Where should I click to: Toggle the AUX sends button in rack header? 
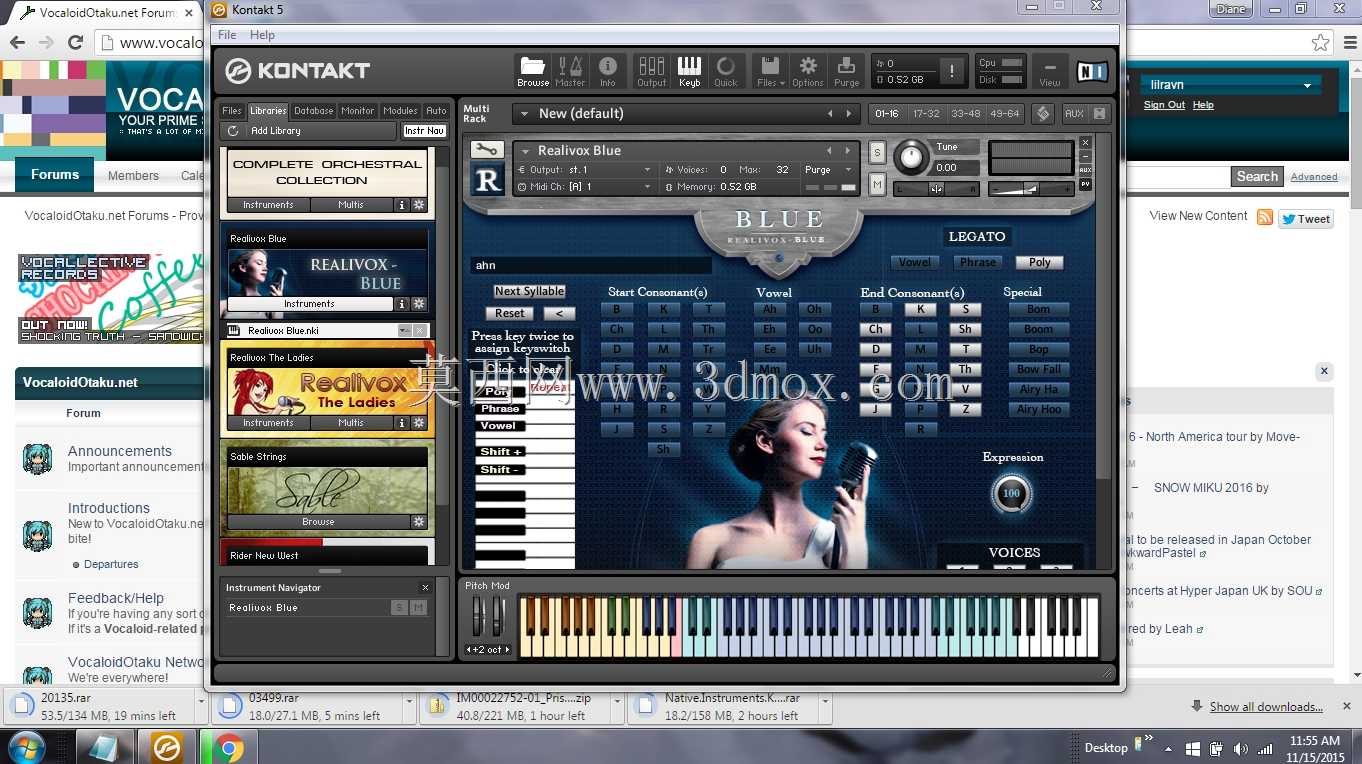coord(1074,113)
